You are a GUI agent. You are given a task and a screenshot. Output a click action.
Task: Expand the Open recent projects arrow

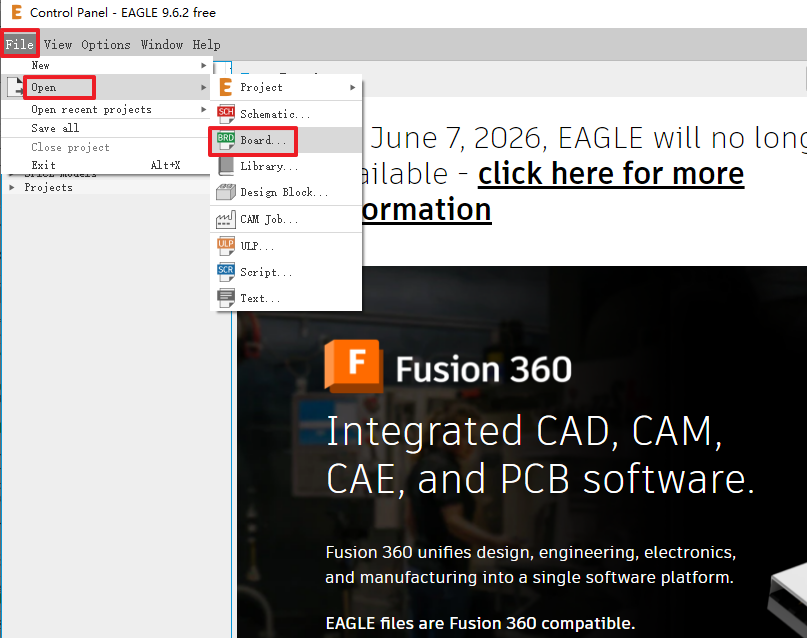coord(204,109)
